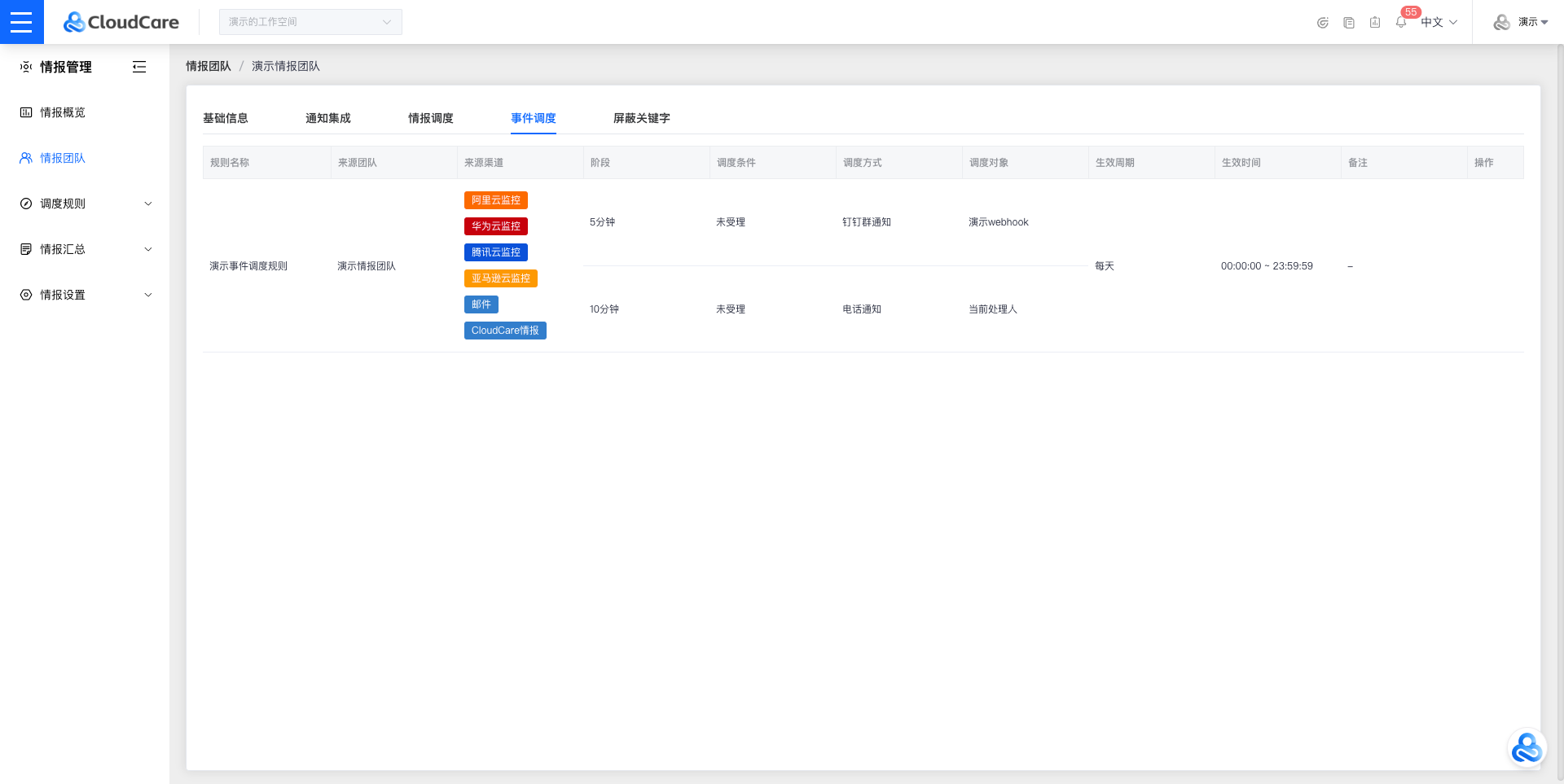Collapse the sidebar with the fold icon
1564x784 pixels.
pos(139,67)
